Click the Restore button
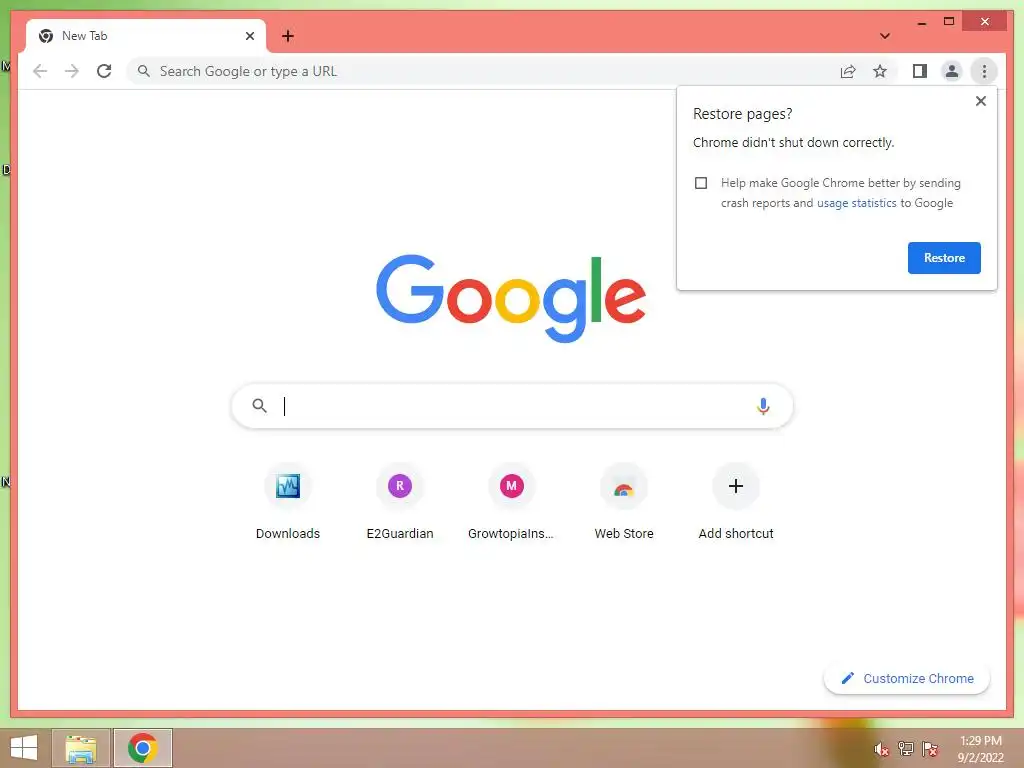The height and width of the screenshot is (768, 1024). click(x=944, y=258)
